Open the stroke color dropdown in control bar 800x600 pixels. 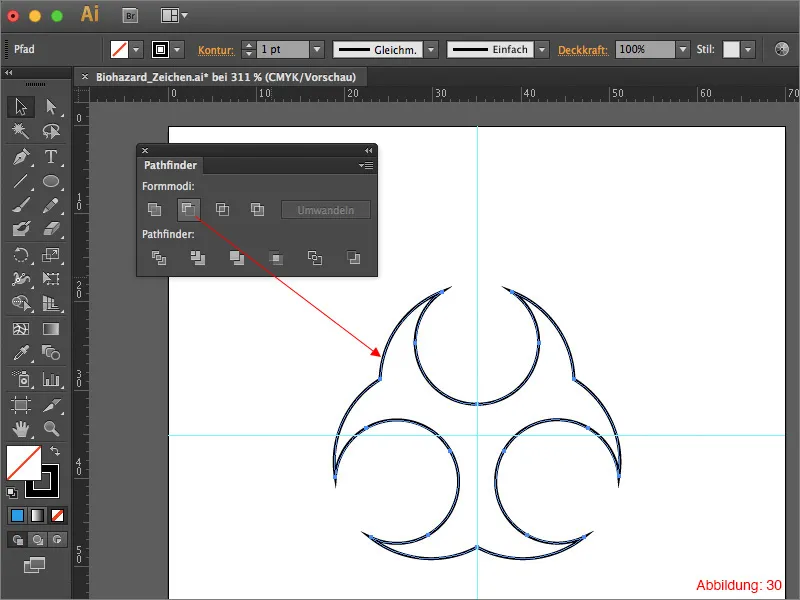tap(177, 50)
